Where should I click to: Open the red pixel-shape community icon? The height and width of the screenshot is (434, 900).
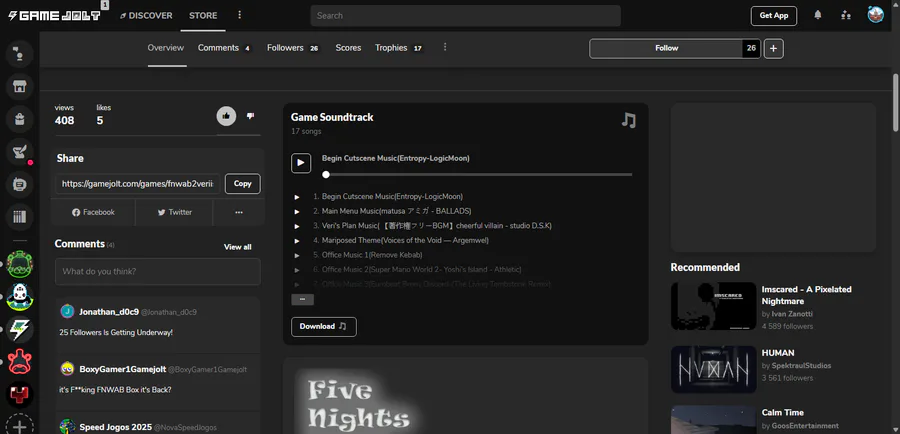click(x=20, y=395)
